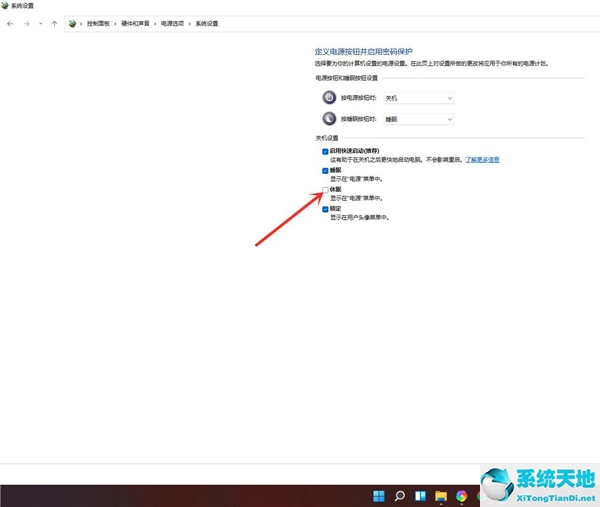Go up one level with the up arrow
The height and width of the screenshot is (507, 600).
point(54,24)
